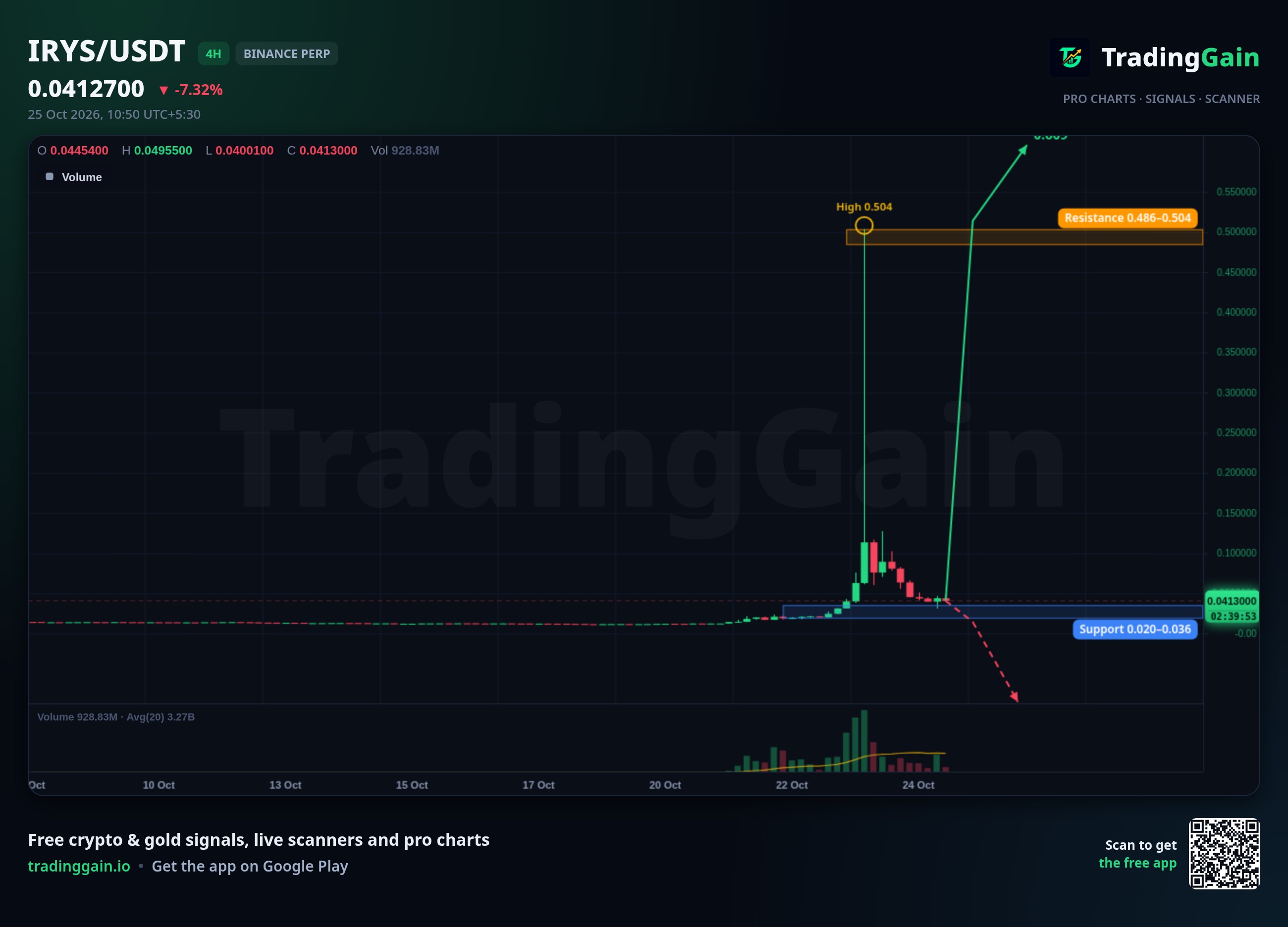Image resolution: width=1288 pixels, height=927 pixels.
Task: Click the TradingGain logo icon
Action: pyautogui.click(x=1070, y=57)
